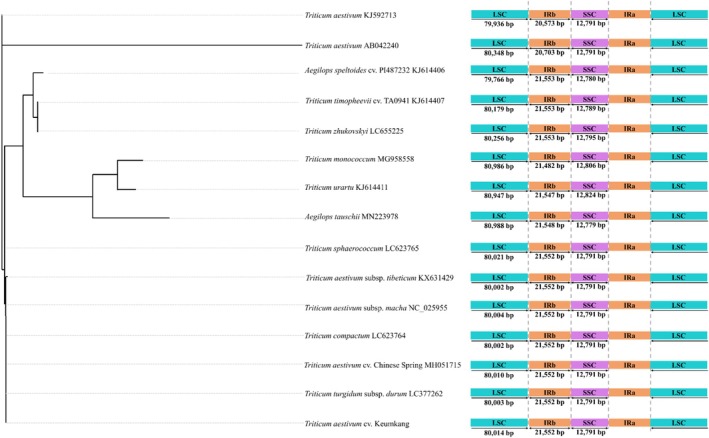Select Triticum turgidum subsp. durum LC377262
Image resolution: width=709 pixels, height=438 pixels.
tap(374, 394)
